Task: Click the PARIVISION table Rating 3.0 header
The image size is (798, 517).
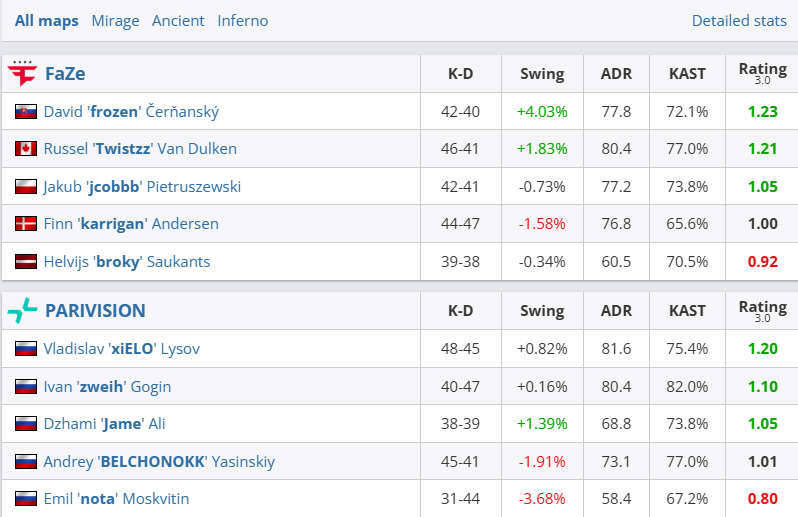Action: point(762,310)
